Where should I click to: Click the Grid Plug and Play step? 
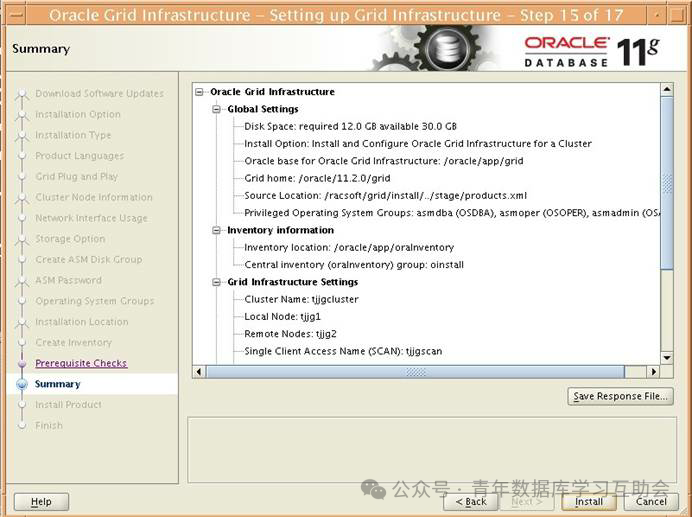coord(77,176)
